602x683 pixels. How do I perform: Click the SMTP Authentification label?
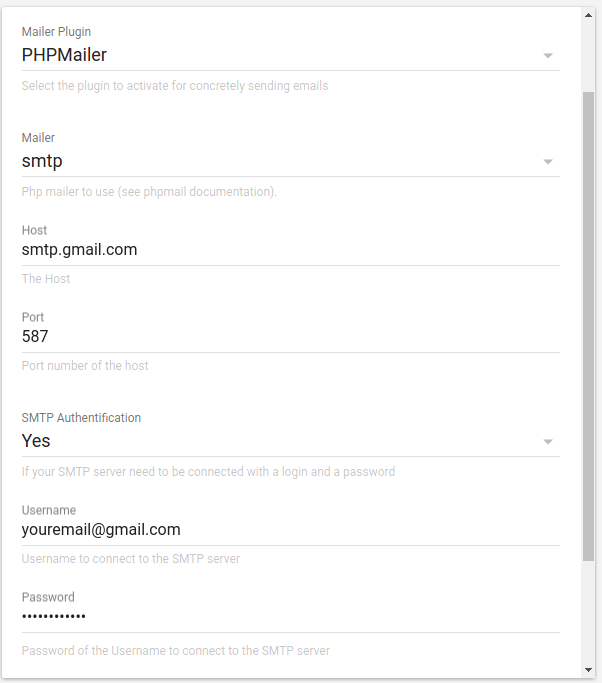click(81, 418)
